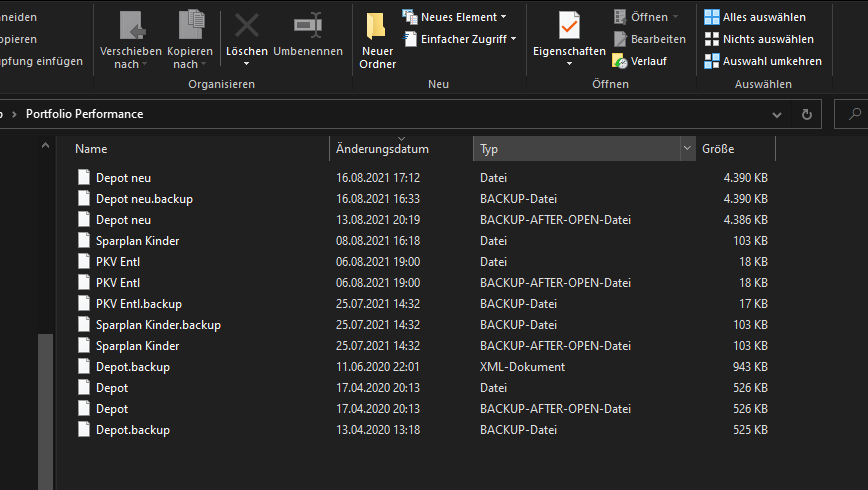The width and height of the screenshot is (868, 490).
Task: Click Auswahl umkehren in ribbon
Action: 762,61
